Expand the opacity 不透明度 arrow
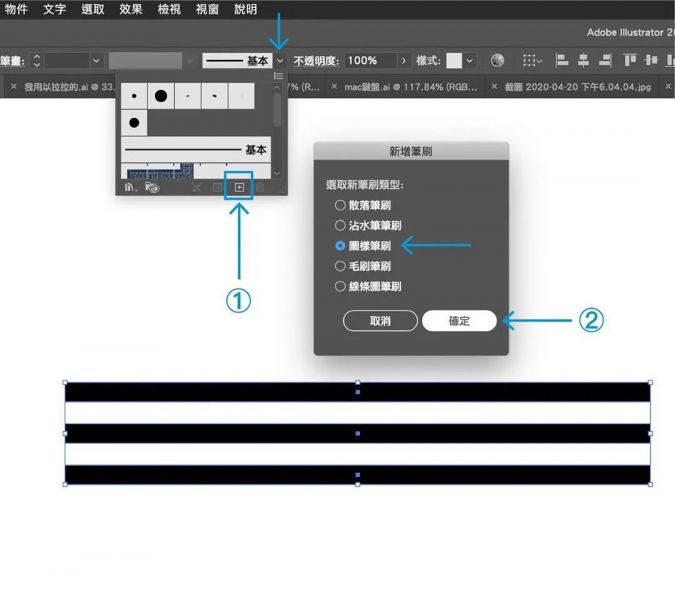This screenshot has width=675, height=600. coord(404,61)
